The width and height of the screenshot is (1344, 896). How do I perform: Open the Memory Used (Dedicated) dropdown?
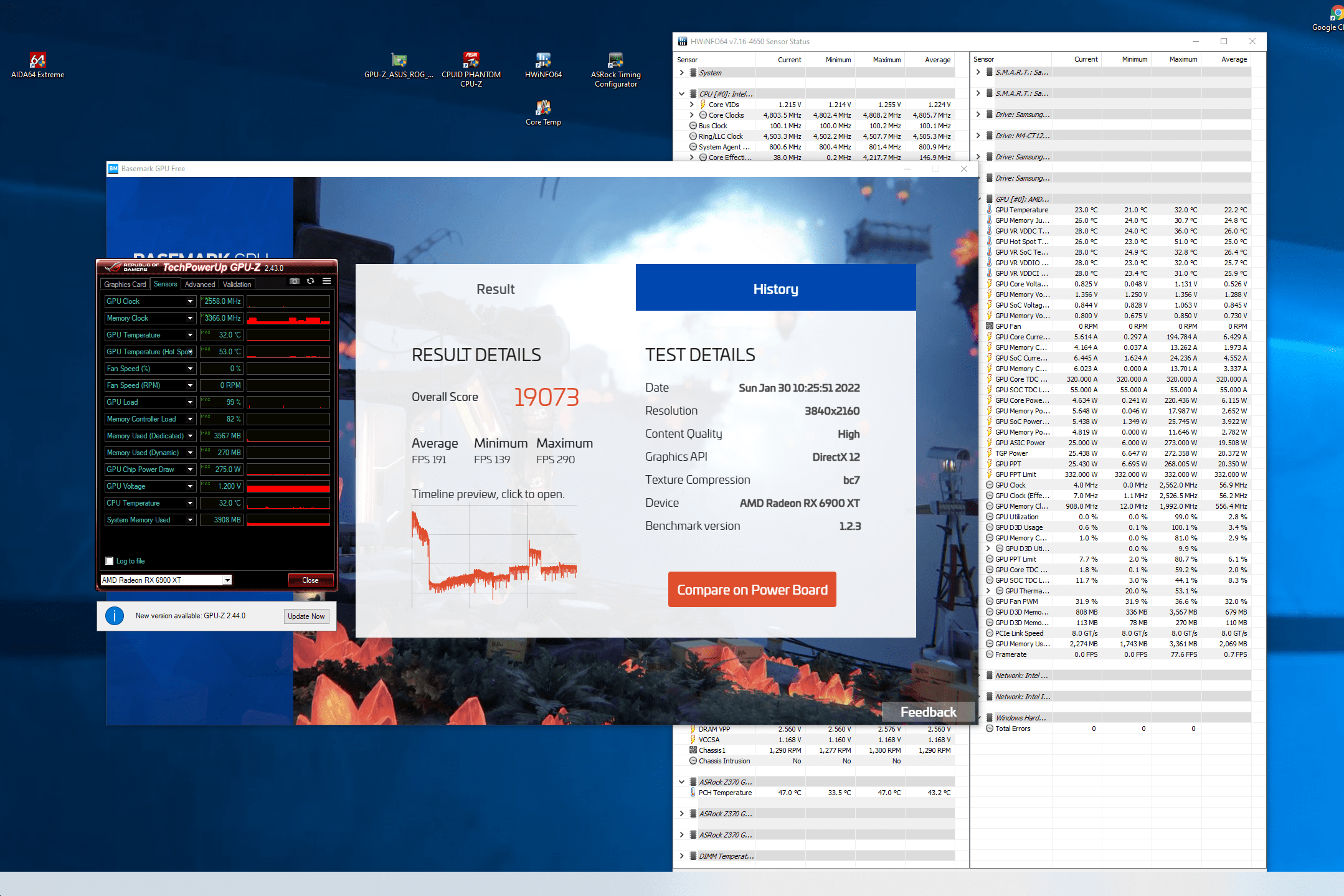[x=190, y=436]
